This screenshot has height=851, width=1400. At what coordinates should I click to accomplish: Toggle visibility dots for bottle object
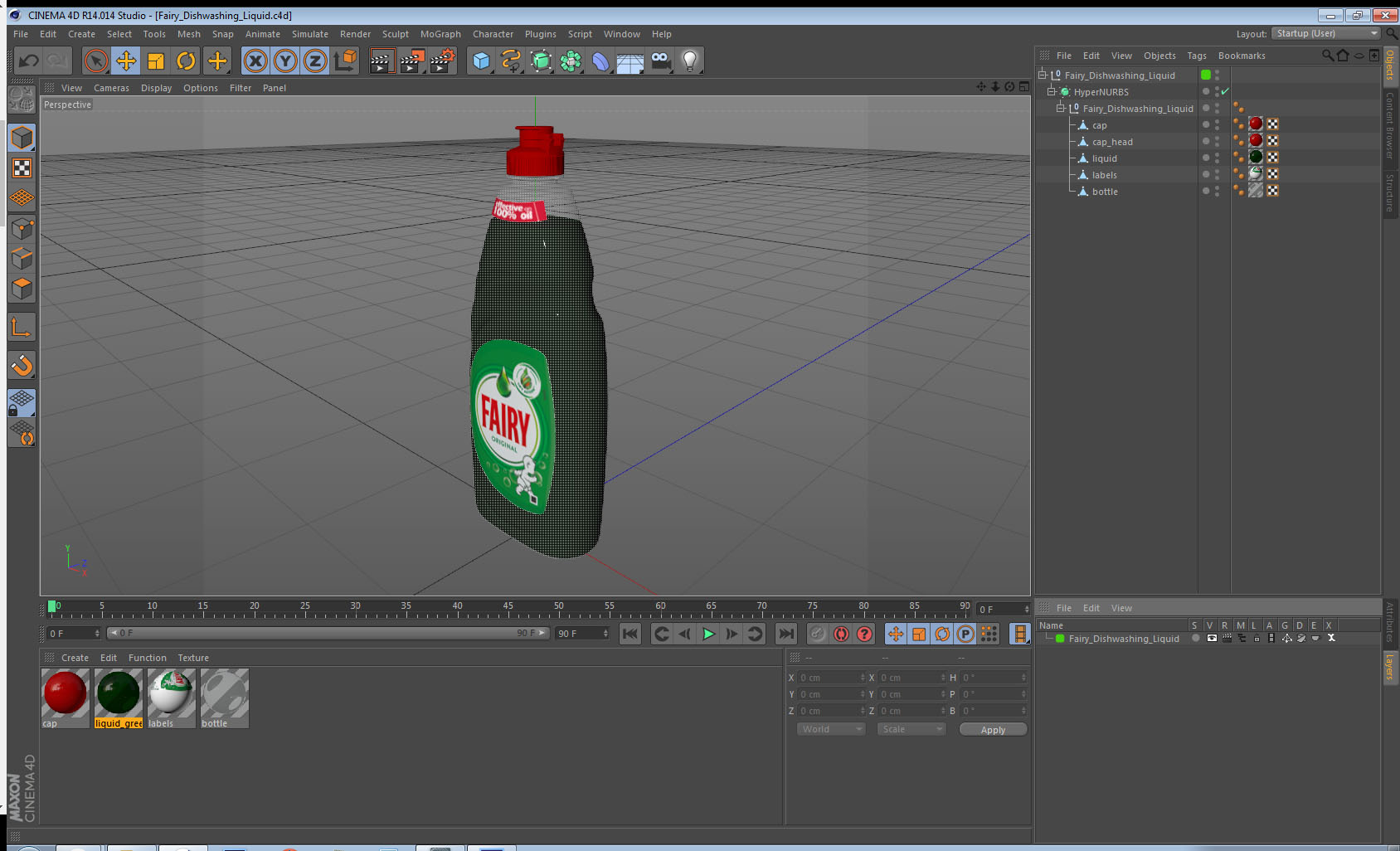coord(1217,191)
